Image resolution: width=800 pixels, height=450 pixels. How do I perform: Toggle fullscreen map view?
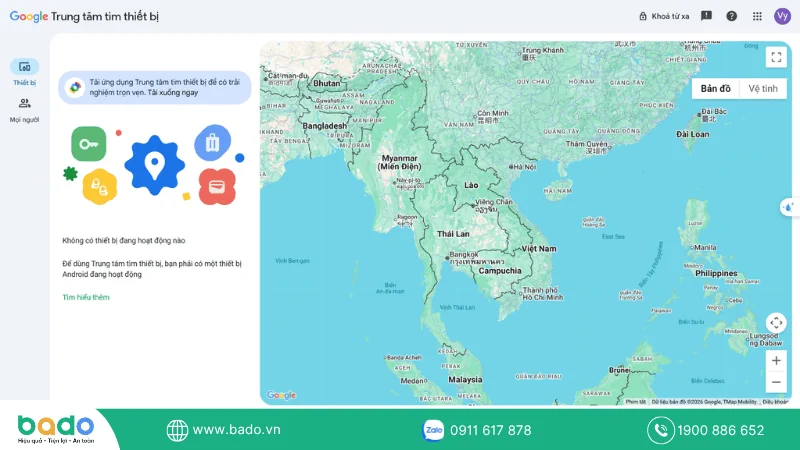776,57
